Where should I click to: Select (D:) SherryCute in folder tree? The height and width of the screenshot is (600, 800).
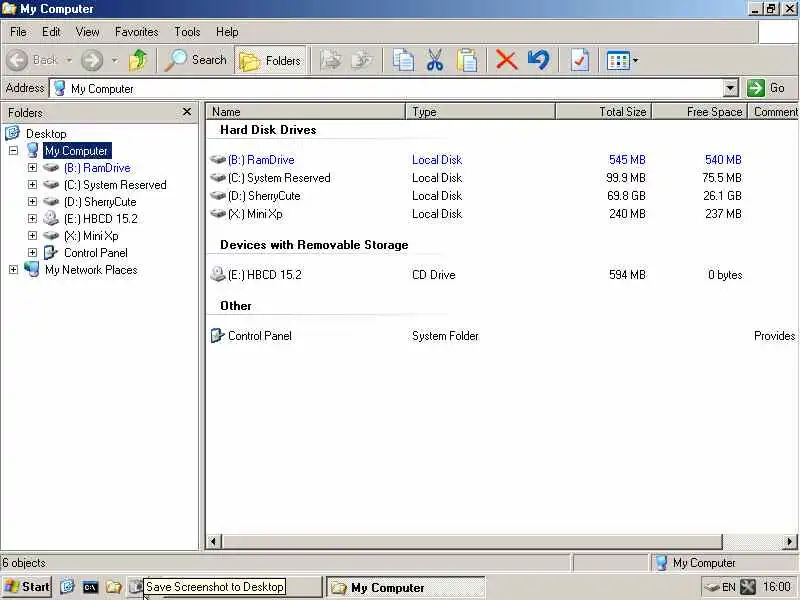click(x=100, y=202)
